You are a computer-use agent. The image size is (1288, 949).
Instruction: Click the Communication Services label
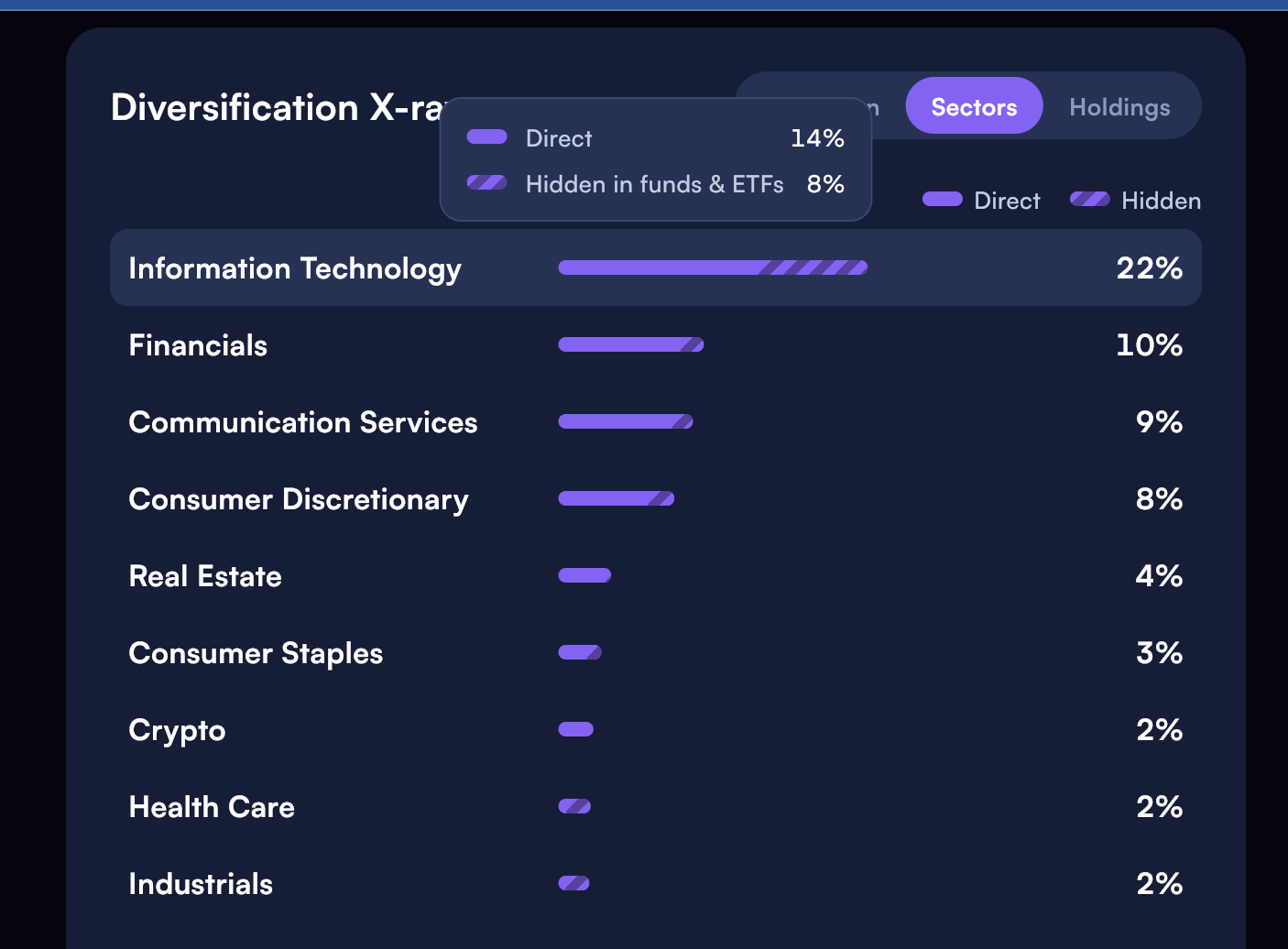click(x=303, y=422)
